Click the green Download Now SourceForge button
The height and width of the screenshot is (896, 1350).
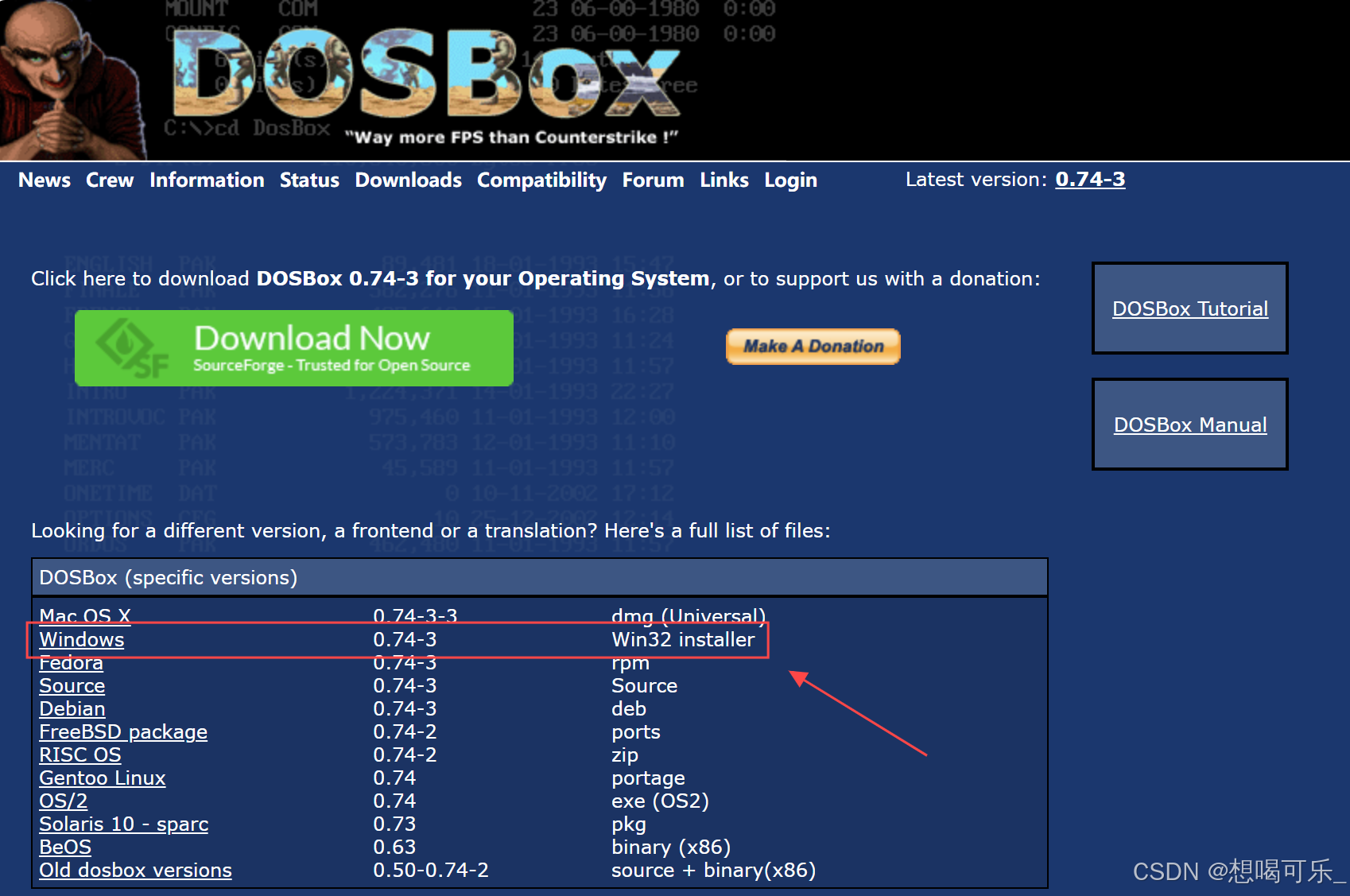(294, 348)
